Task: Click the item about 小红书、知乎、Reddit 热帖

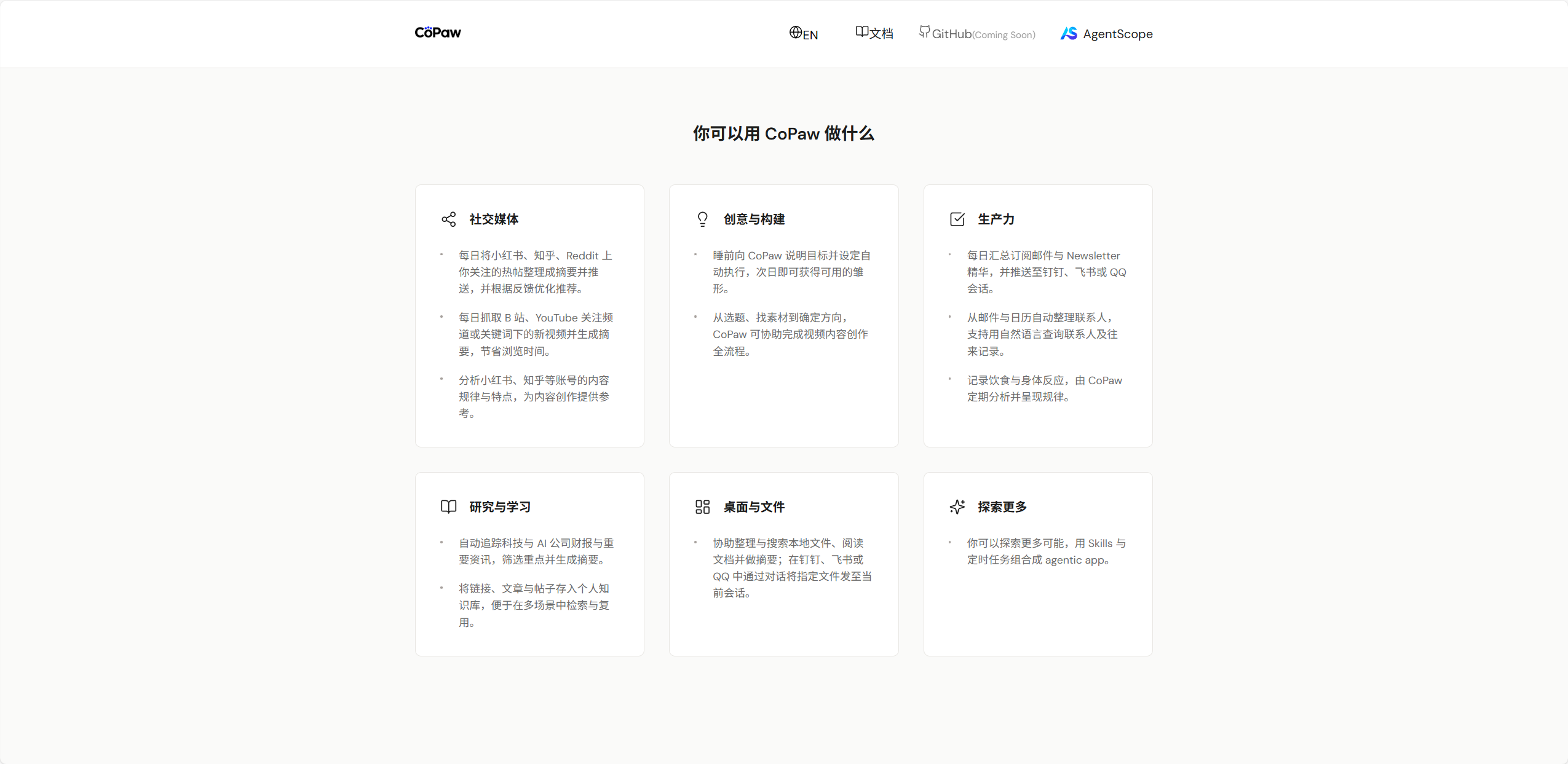Action: coord(536,272)
